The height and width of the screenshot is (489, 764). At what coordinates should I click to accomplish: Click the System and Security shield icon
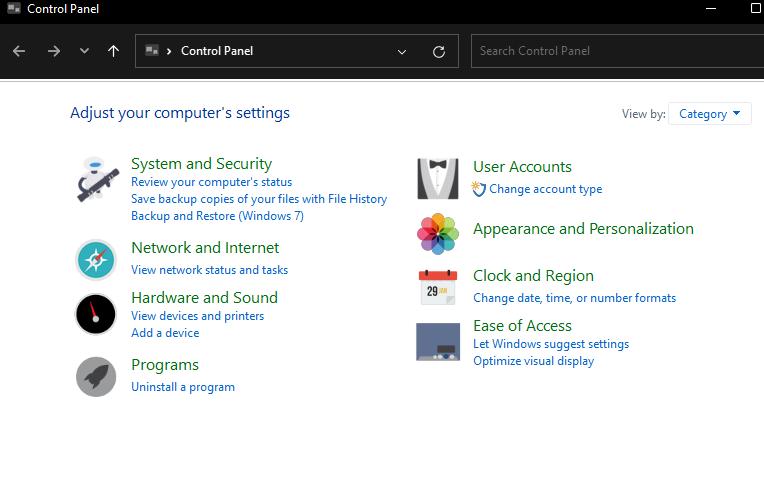click(97, 179)
